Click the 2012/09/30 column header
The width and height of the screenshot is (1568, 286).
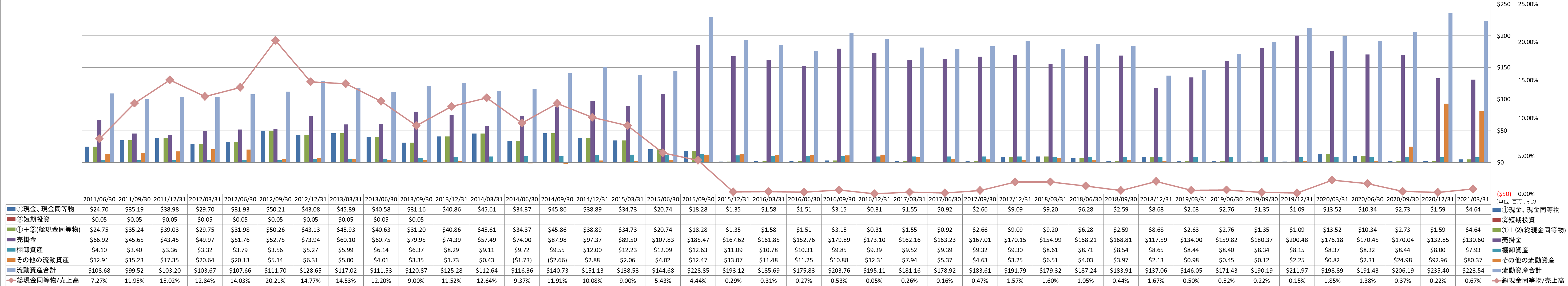(x=275, y=199)
